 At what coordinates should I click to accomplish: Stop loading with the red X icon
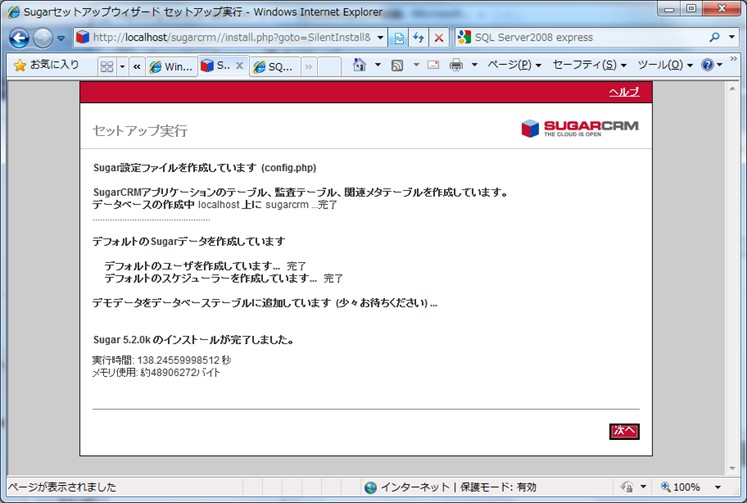click(439, 38)
